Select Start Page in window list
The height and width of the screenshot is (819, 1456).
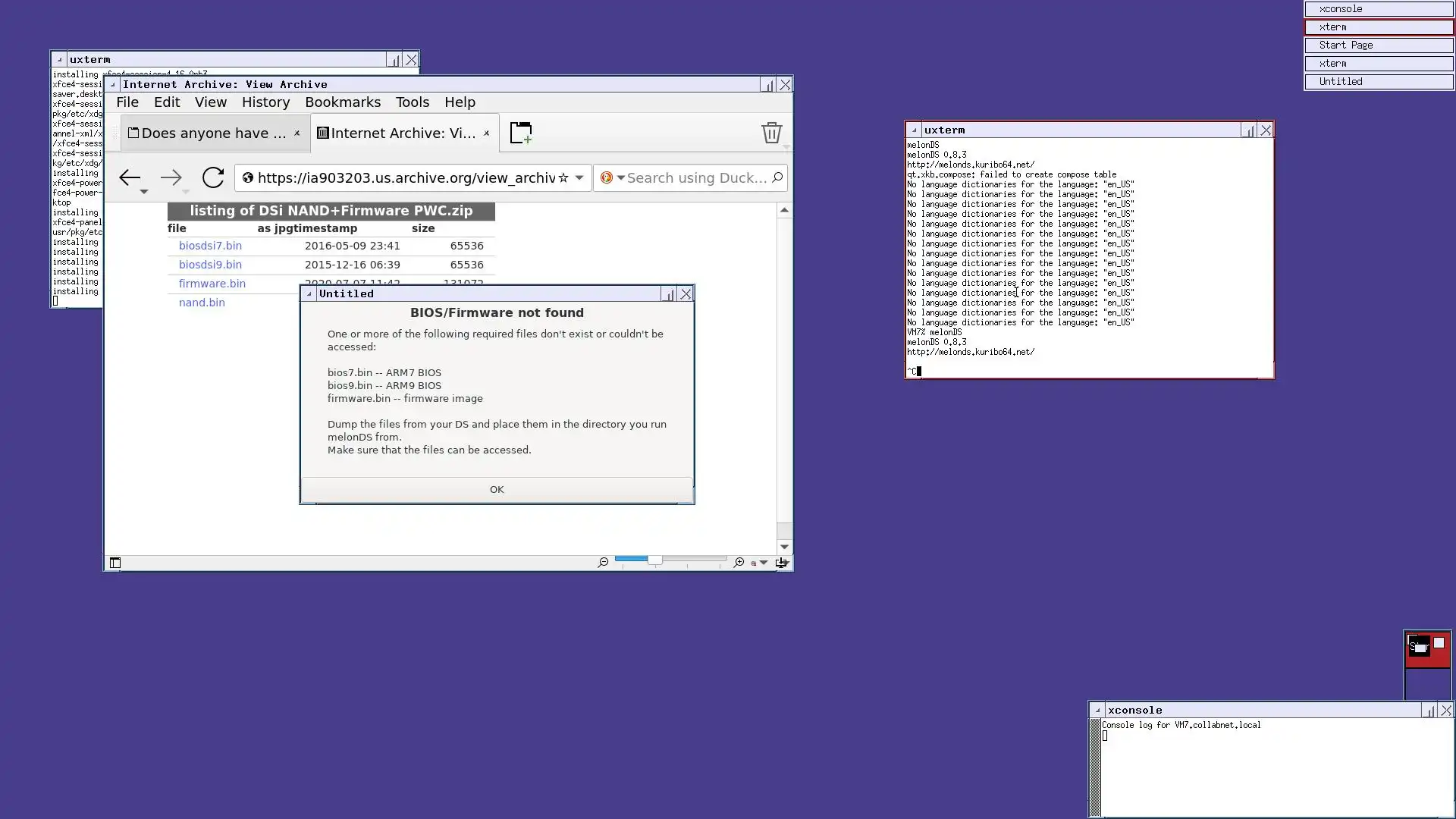1378,45
